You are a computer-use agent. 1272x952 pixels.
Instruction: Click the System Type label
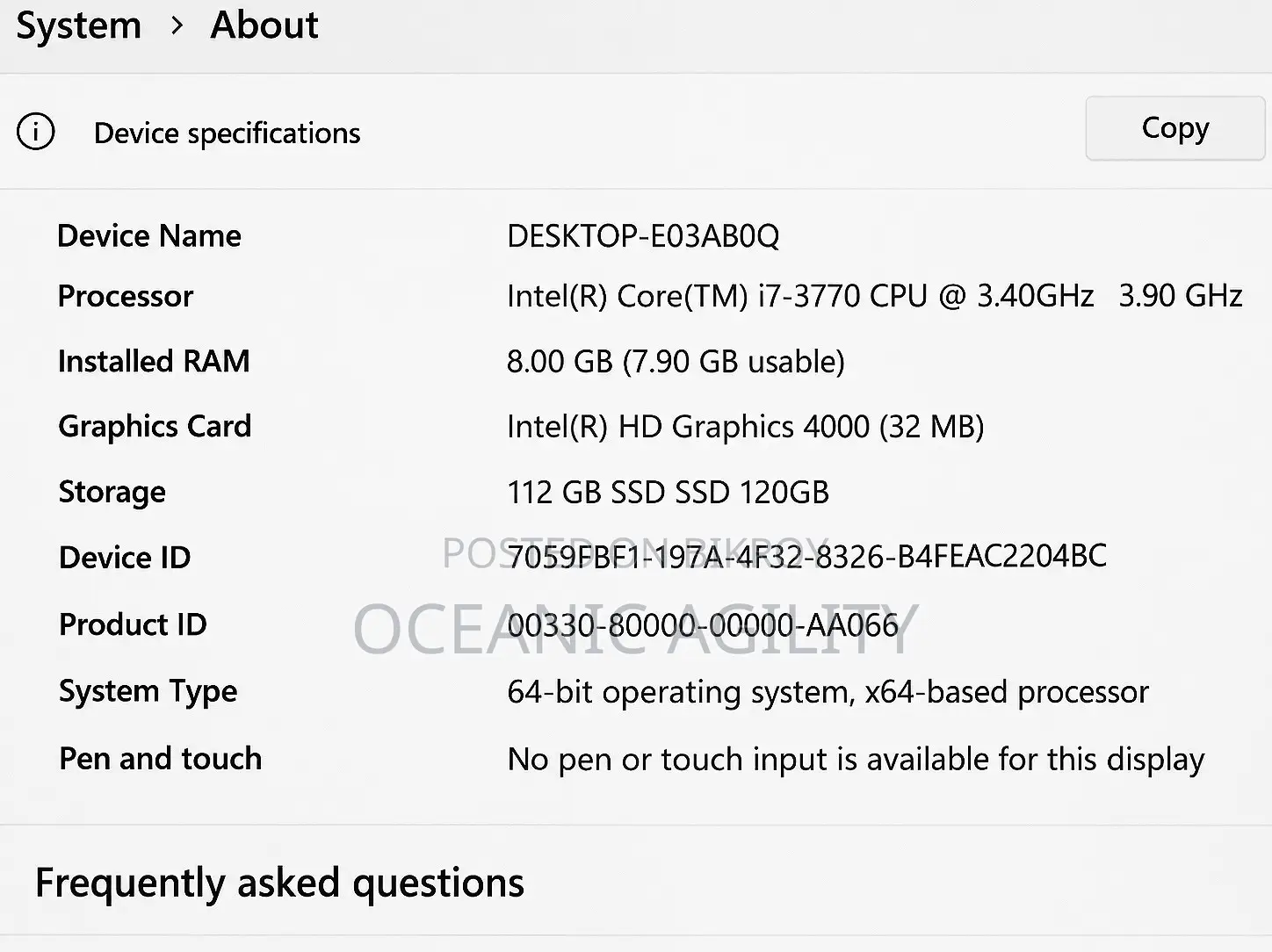[x=148, y=692]
